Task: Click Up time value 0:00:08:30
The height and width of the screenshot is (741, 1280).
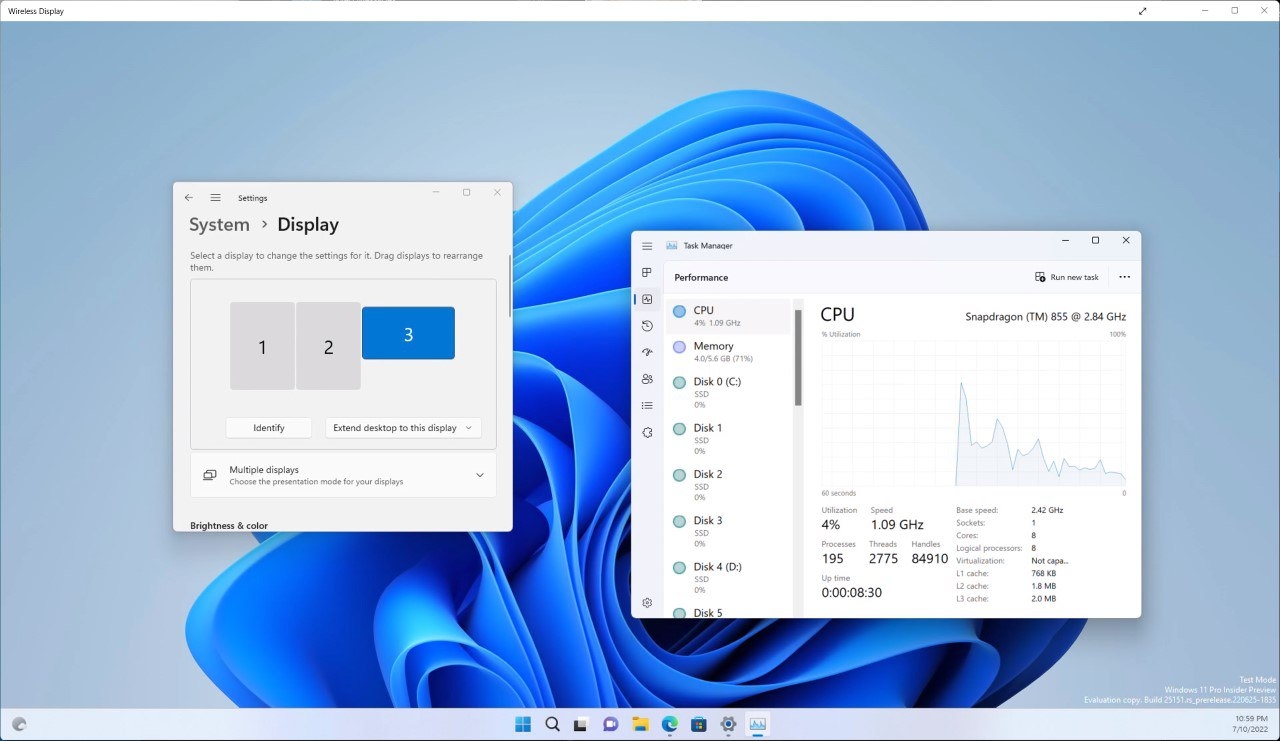Action: (x=852, y=592)
